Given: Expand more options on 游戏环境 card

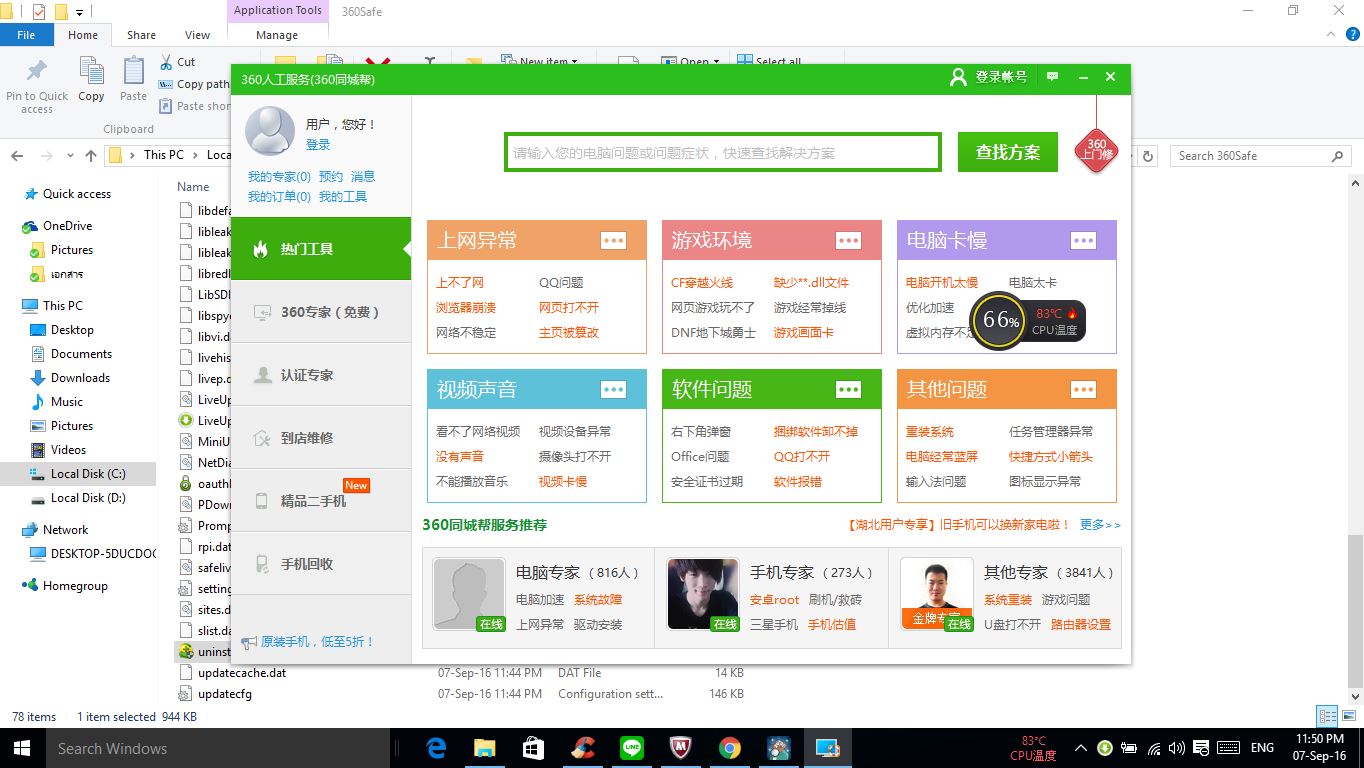Looking at the screenshot, I should (x=848, y=240).
